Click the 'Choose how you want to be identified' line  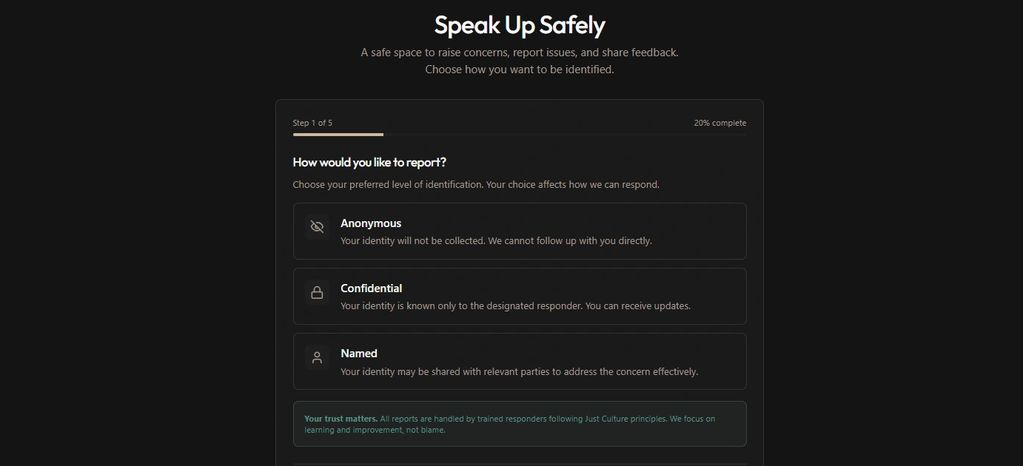pos(519,70)
